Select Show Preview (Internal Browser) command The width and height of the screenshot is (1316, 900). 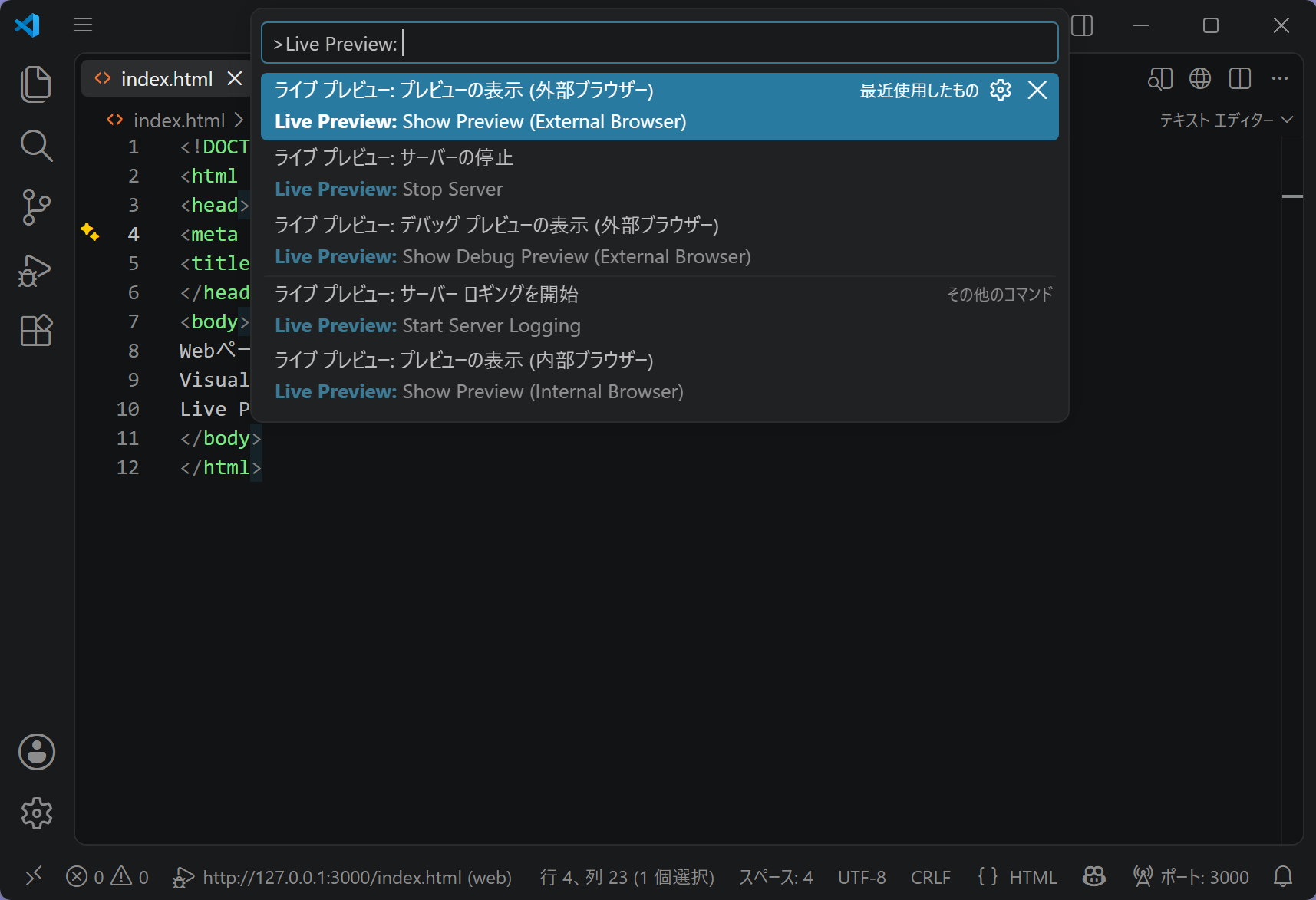(x=660, y=376)
